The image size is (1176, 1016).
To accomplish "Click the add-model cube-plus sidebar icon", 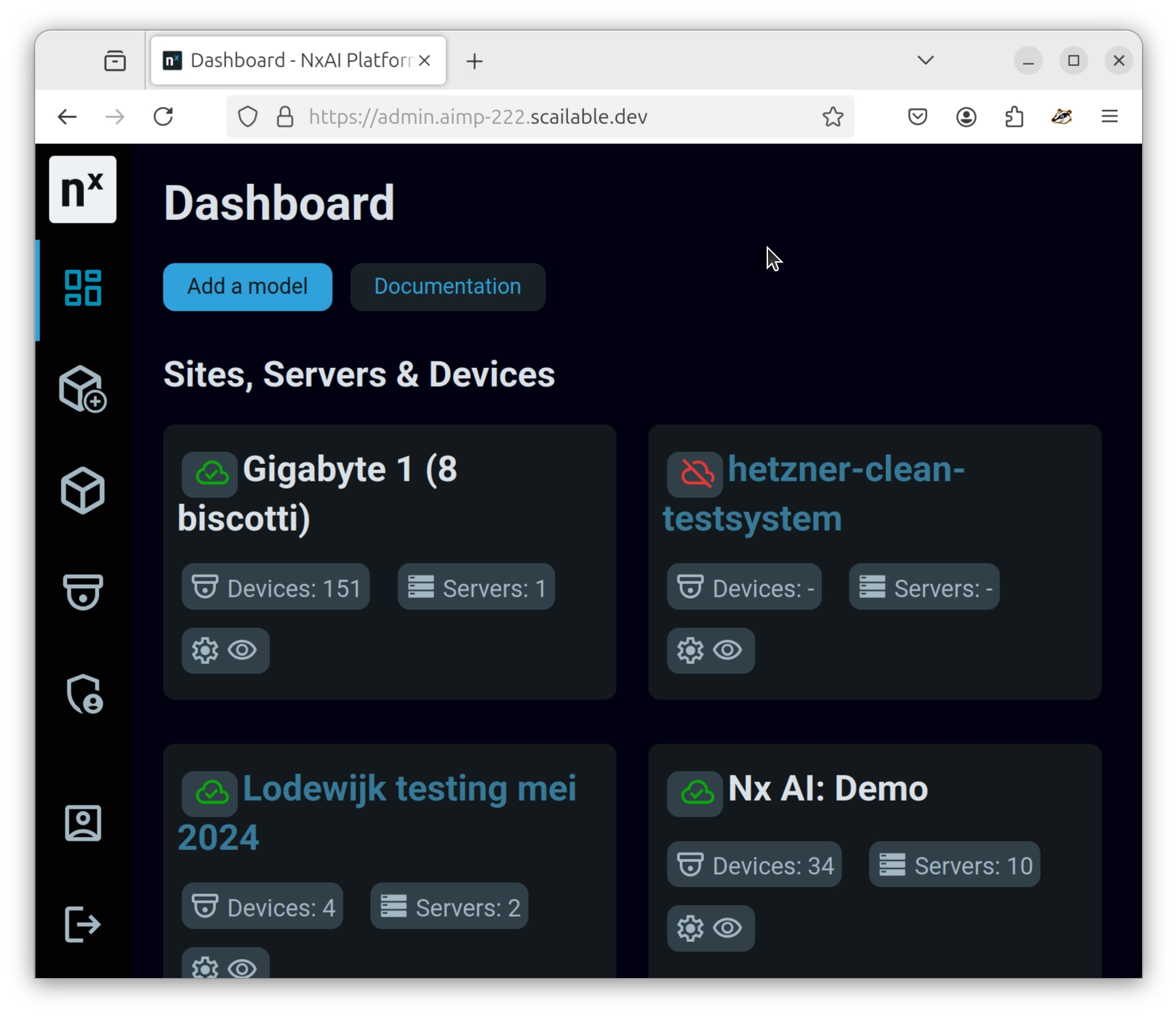I will point(83,389).
